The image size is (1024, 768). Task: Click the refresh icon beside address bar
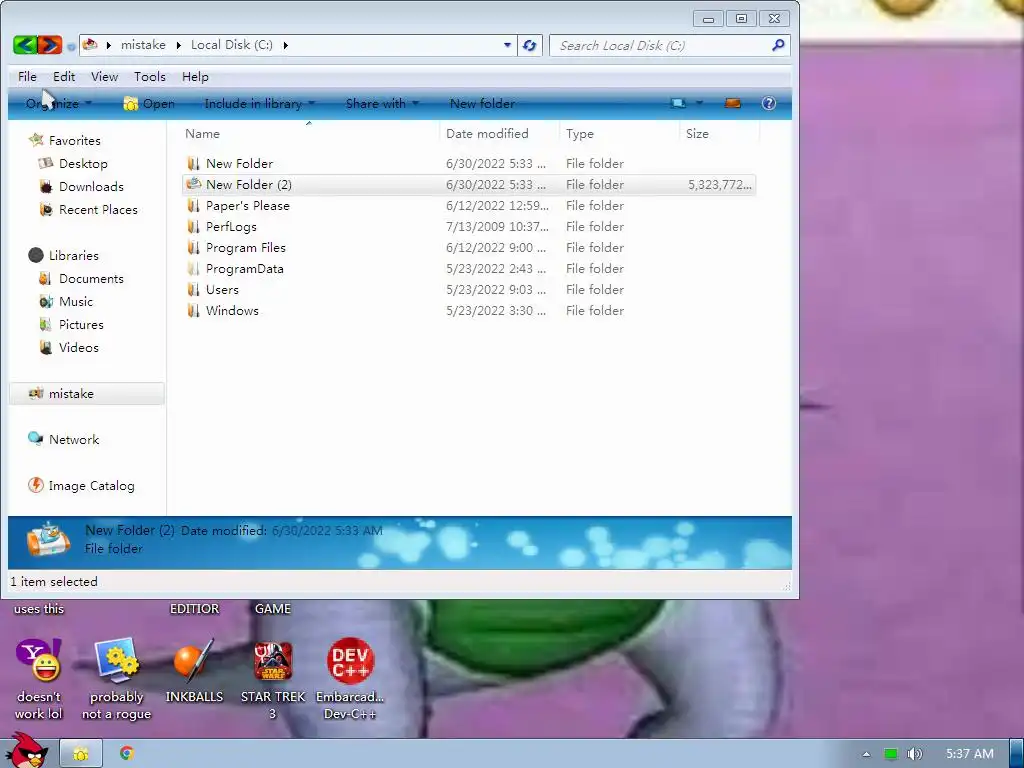point(530,46)
